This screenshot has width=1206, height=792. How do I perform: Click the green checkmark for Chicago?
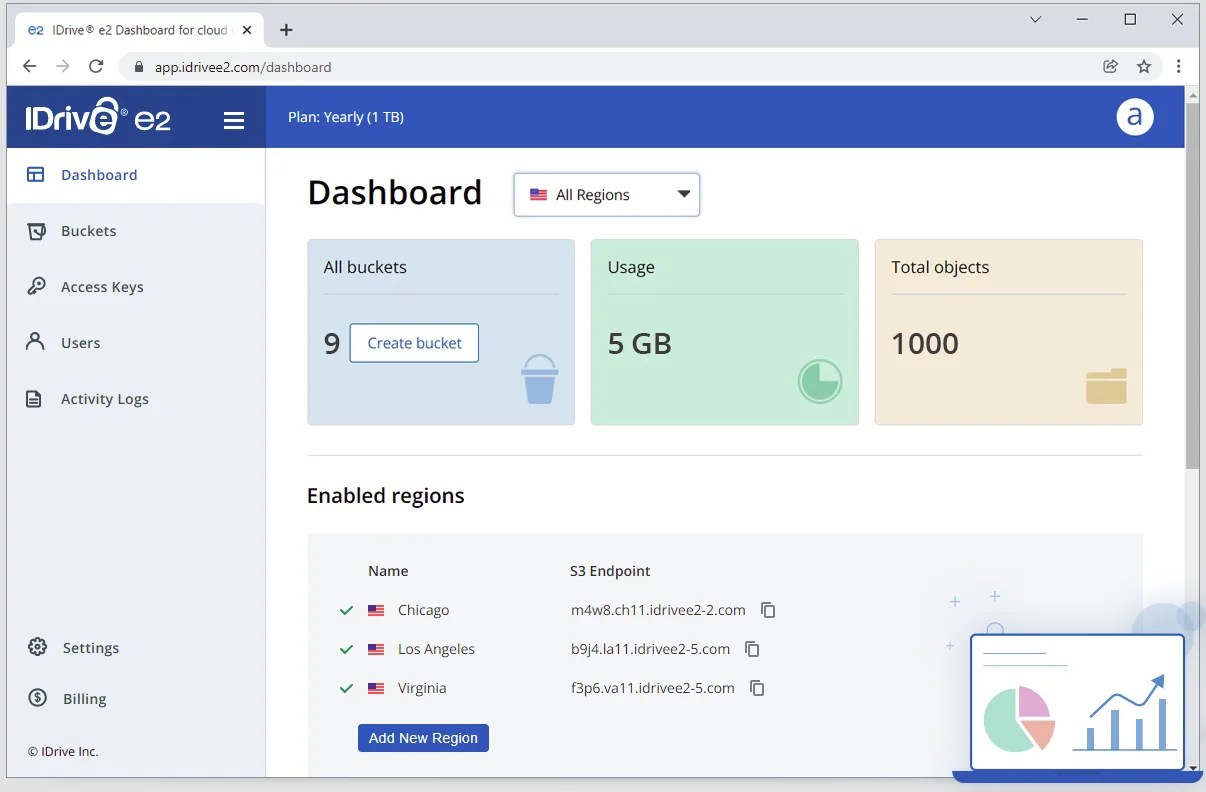tap(346, 610)
